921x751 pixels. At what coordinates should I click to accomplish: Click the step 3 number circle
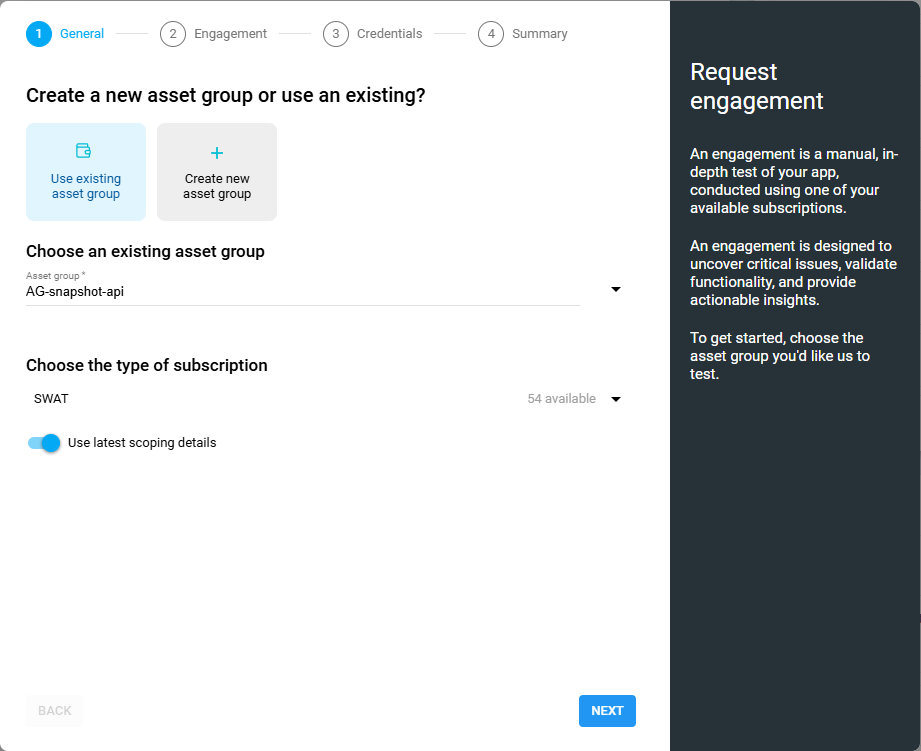tap(336, 34)
